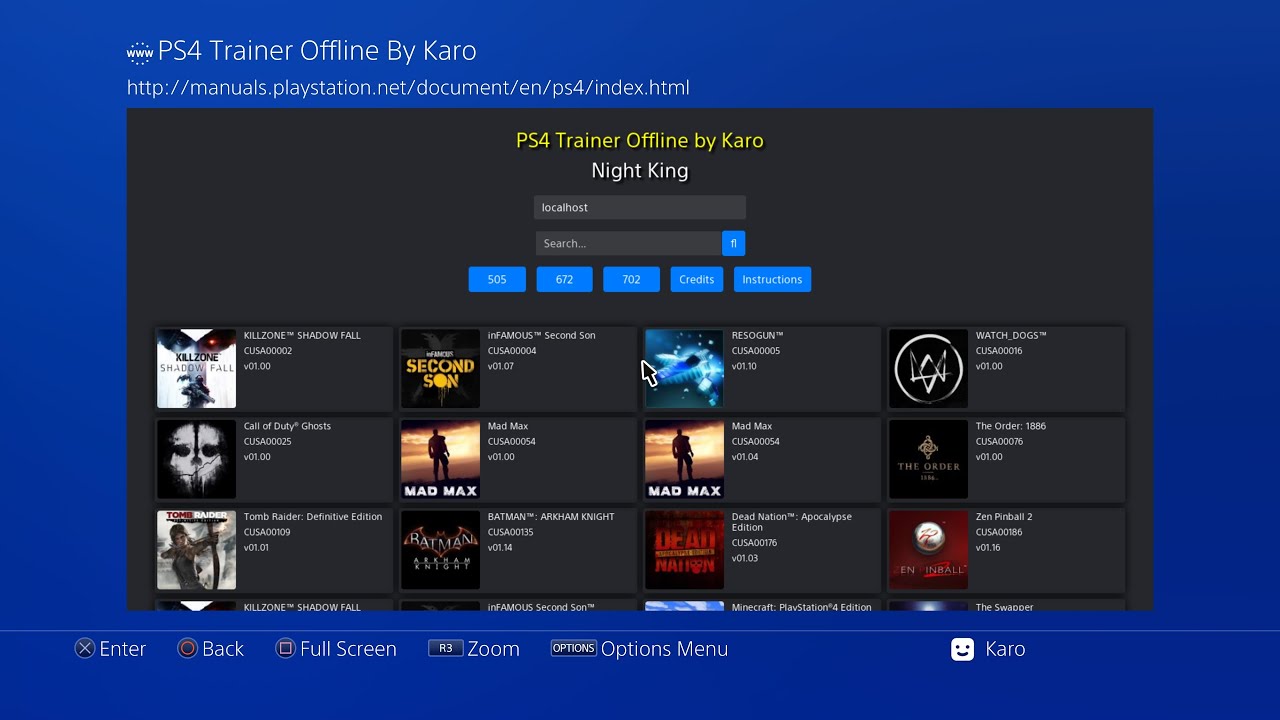
Task: Click 'CUSA00135' code under BATMAN
Action: (x=511, y=533)
